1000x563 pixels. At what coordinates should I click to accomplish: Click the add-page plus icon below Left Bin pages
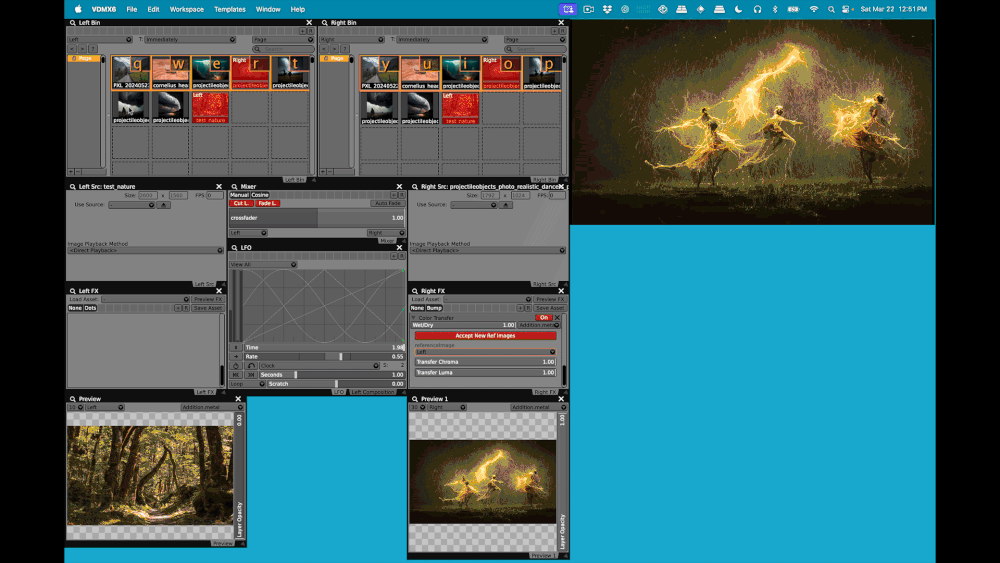pos(71,172)
